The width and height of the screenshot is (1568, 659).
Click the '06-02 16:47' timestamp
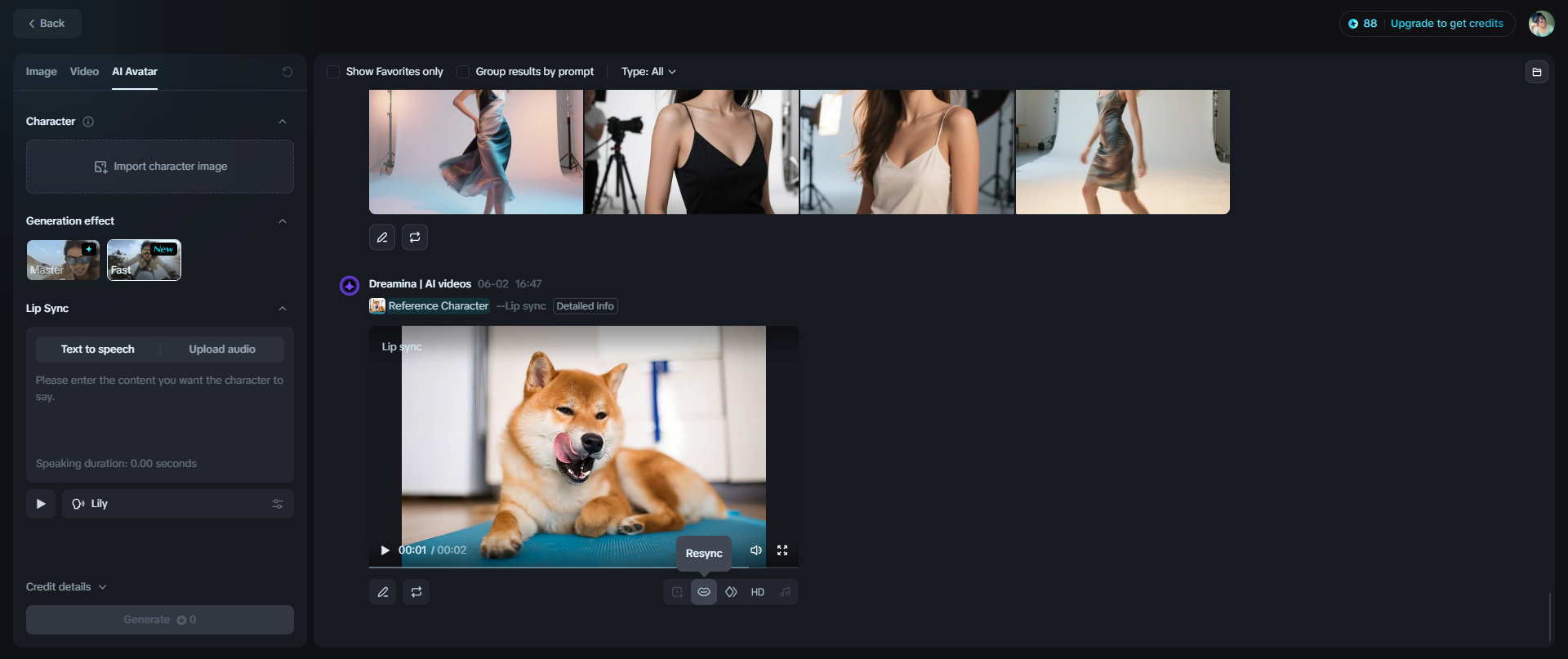510,284
